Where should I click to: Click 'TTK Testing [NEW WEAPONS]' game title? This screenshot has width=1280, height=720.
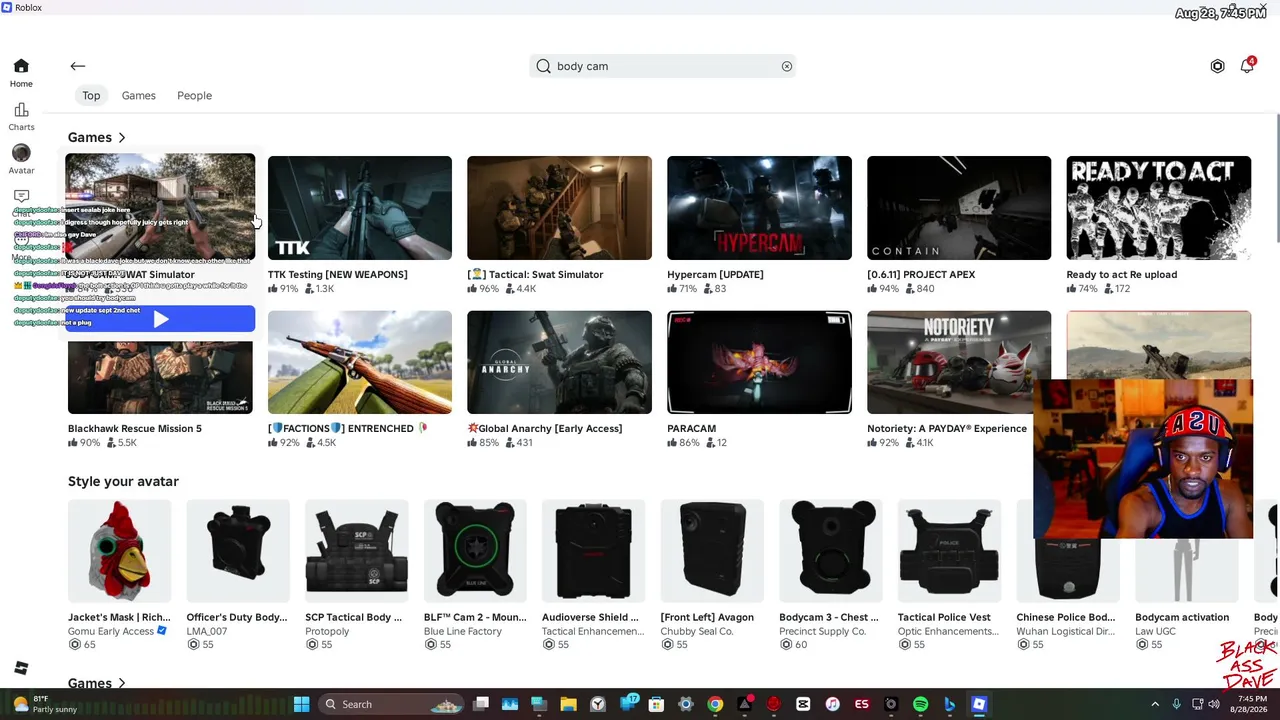coord(337,274)
